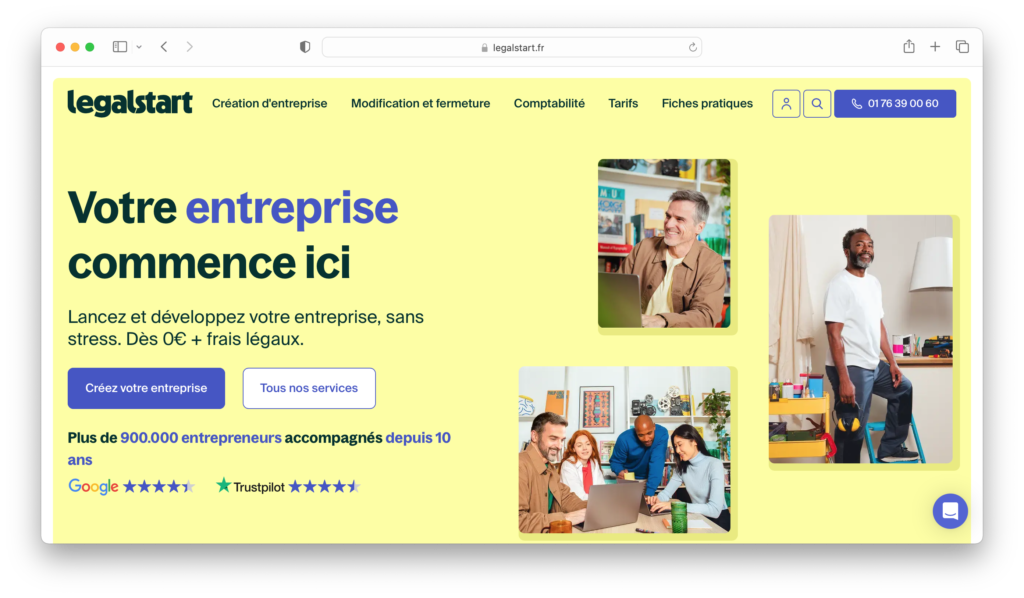The height and width of the screenshot is (598, 1024).
Task: Open the chat bubble widget
Action: coord(950,511)
